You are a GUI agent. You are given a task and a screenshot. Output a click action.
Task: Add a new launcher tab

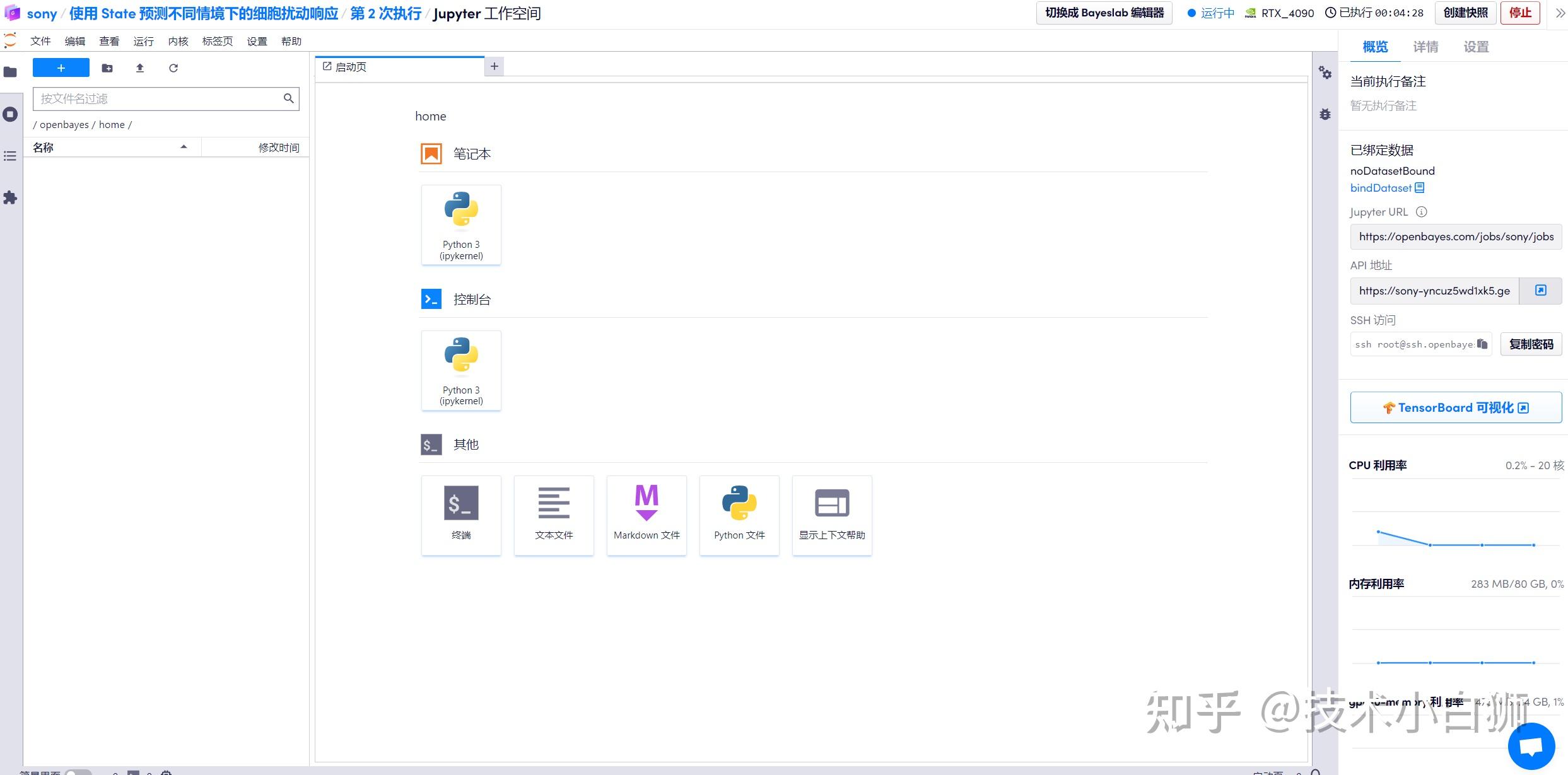click(494, 66)
